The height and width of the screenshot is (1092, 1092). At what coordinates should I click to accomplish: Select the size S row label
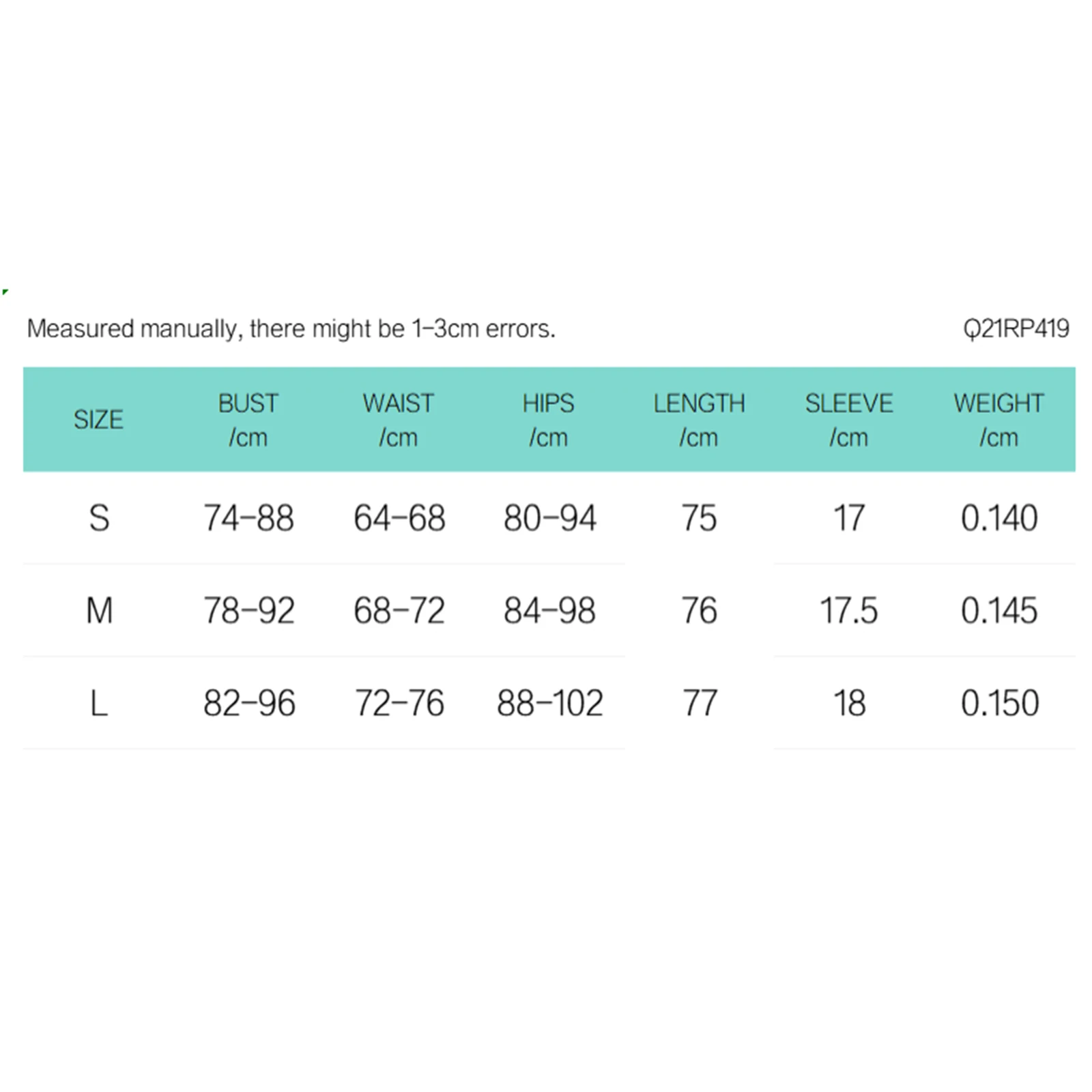pyautogui.click(x=99, y=518)
